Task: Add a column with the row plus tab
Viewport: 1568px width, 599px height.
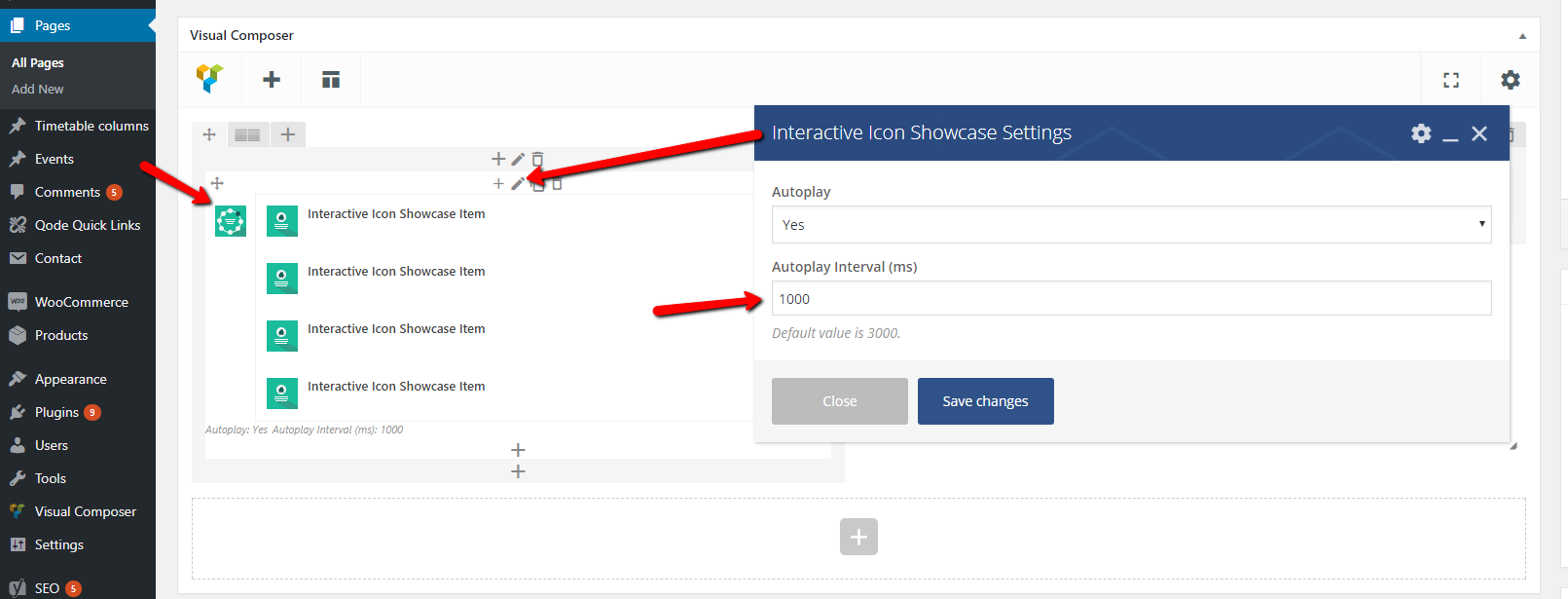Action: click(x=288, y=134)
